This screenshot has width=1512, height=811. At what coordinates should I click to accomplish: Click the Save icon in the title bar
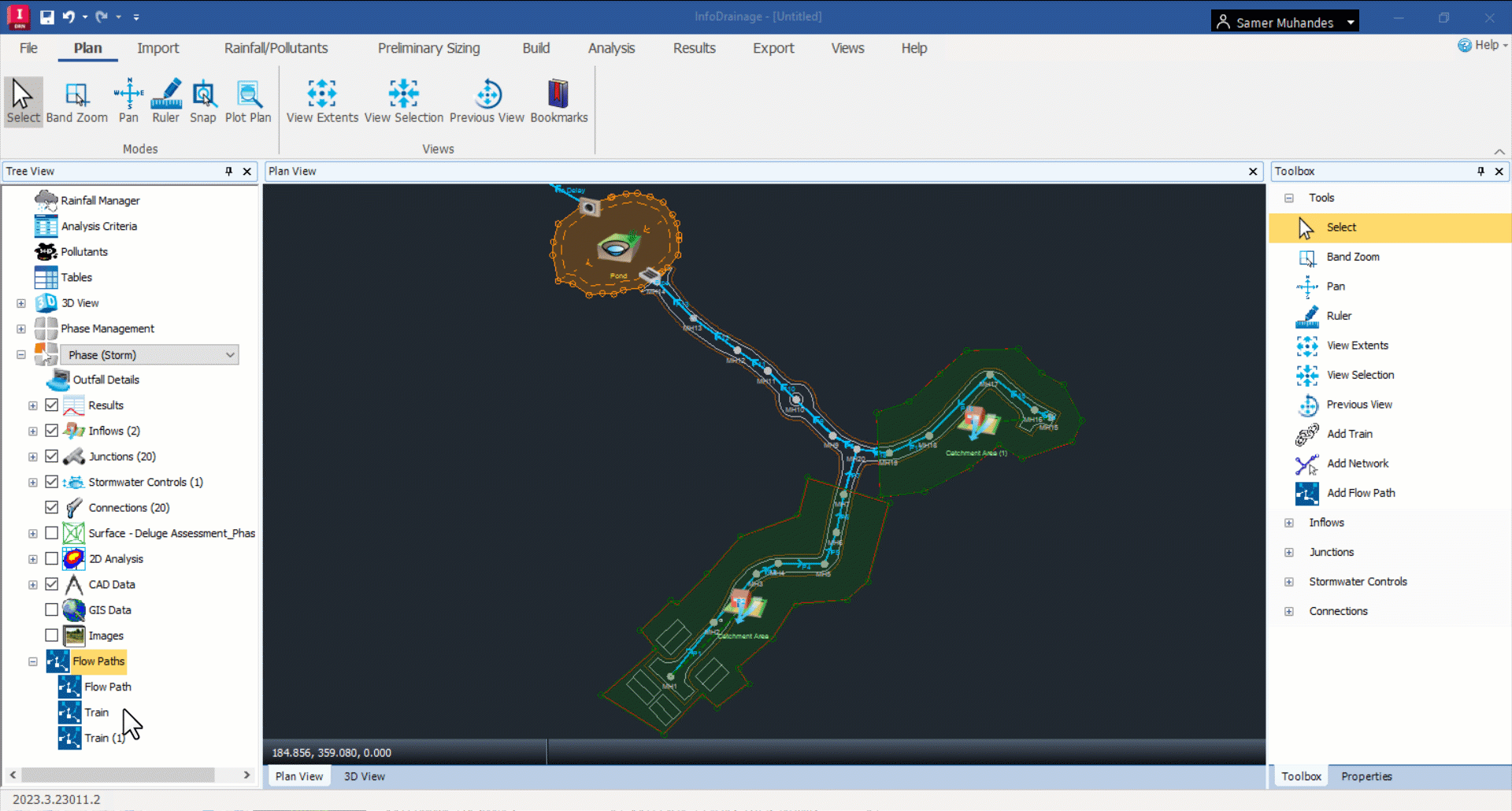coord(47,17)
